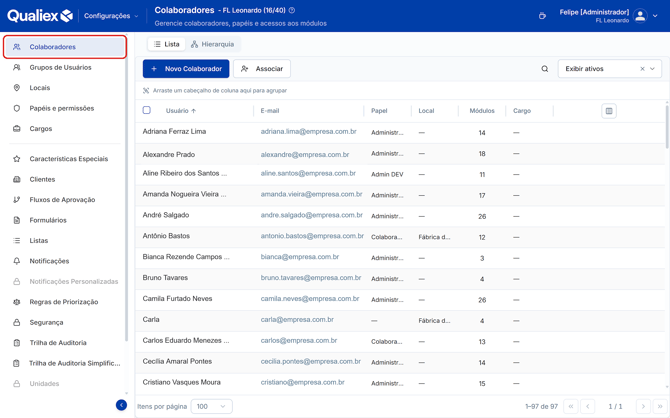Click the Formulários document icon

[x=17, y=220]
